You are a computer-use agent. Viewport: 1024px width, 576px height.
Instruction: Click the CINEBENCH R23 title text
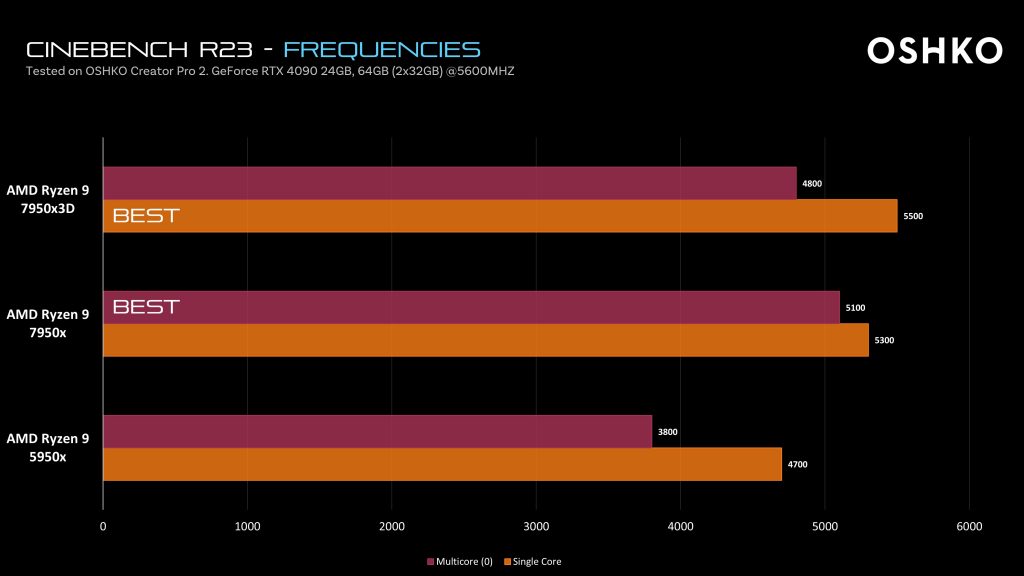(x=148, y=49)
